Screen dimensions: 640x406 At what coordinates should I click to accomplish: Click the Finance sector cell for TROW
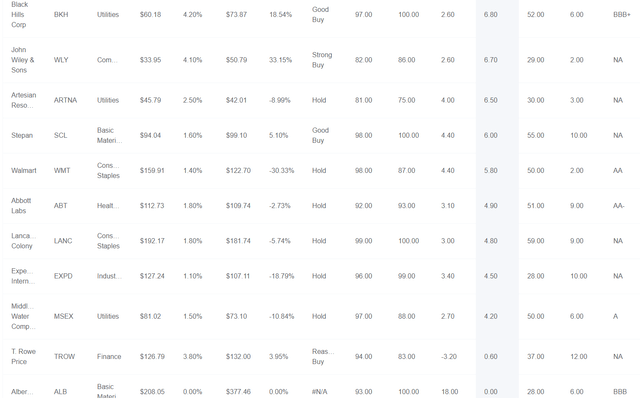[x=108, y=356]
